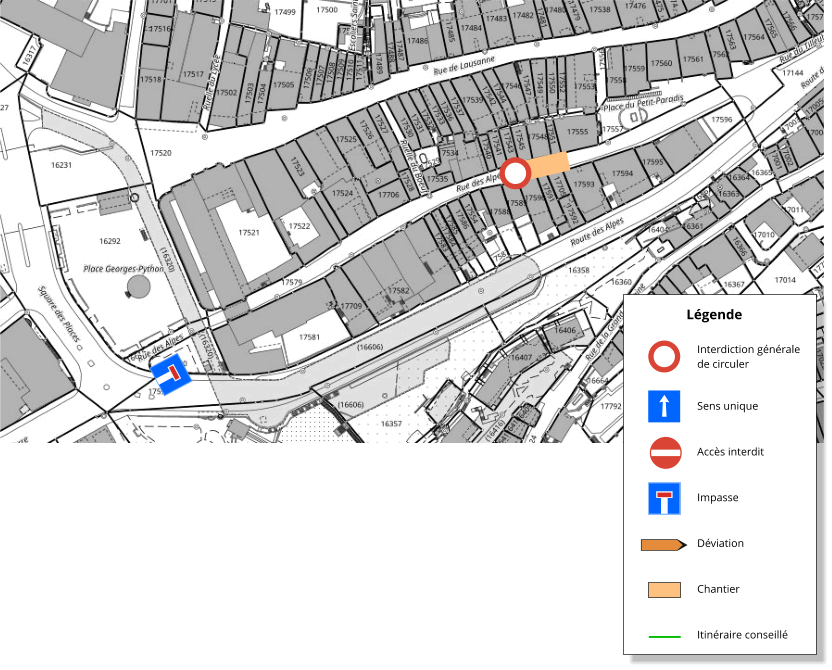Click the Place Georges-Python label

(123, 269)
